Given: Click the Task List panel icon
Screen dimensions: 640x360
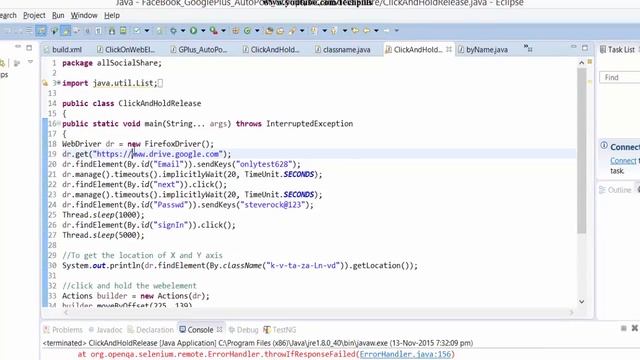Looking at the screenshot, I should point(602,49).
